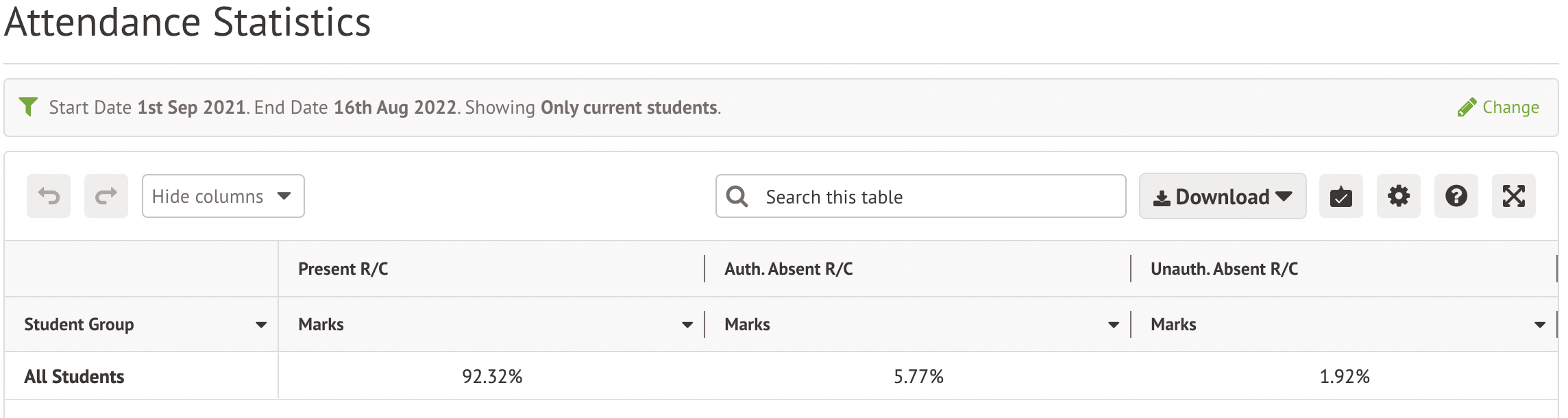The width and height of the screenshot is (1568, 418).
Task: Click into Search this table field
Action: (939, 197)
